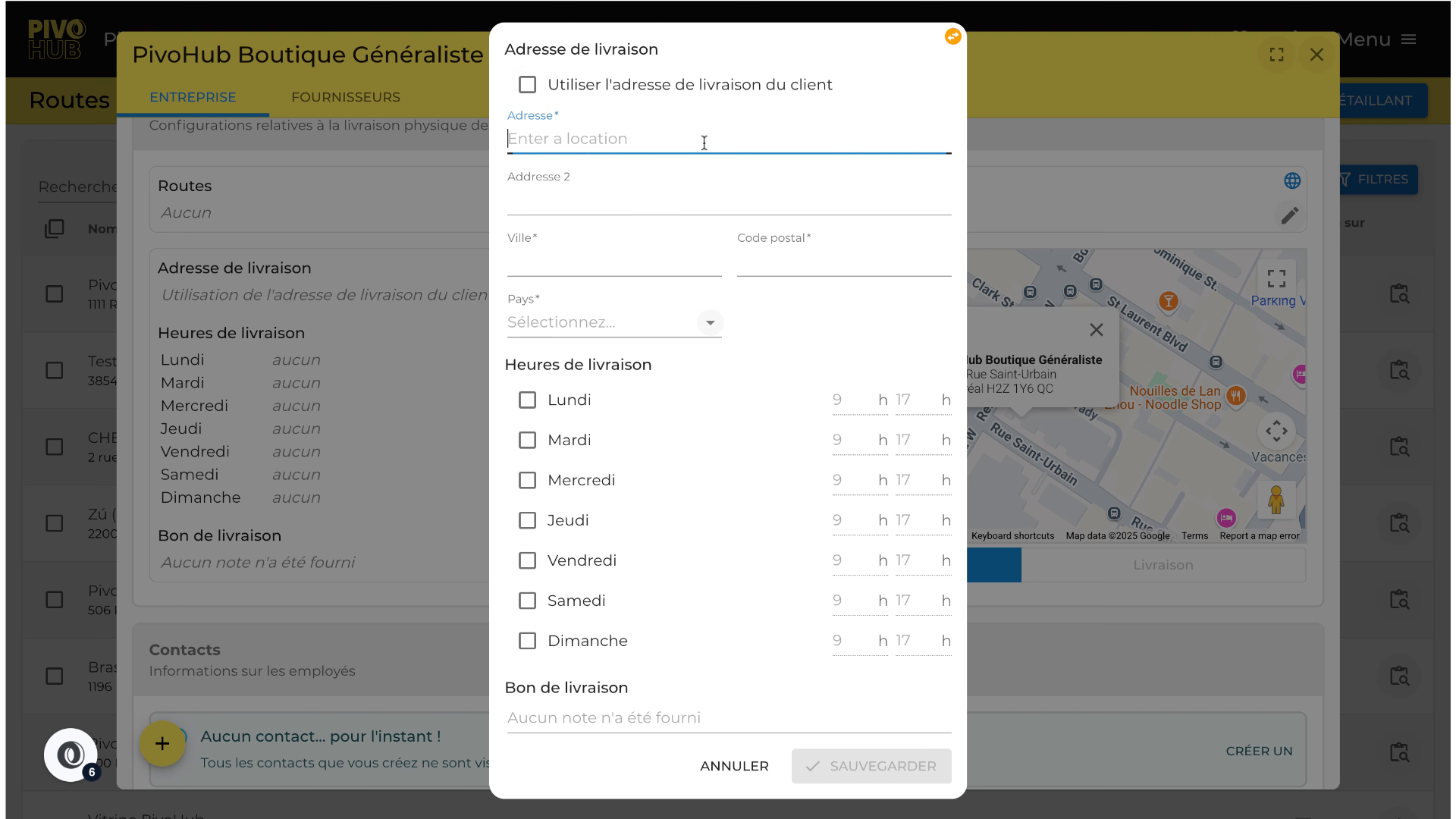Enable Vendredi delivery hours checkbox
This screenshot has width=1456, height=819.
pyautogui.click(x=527, y=560)
